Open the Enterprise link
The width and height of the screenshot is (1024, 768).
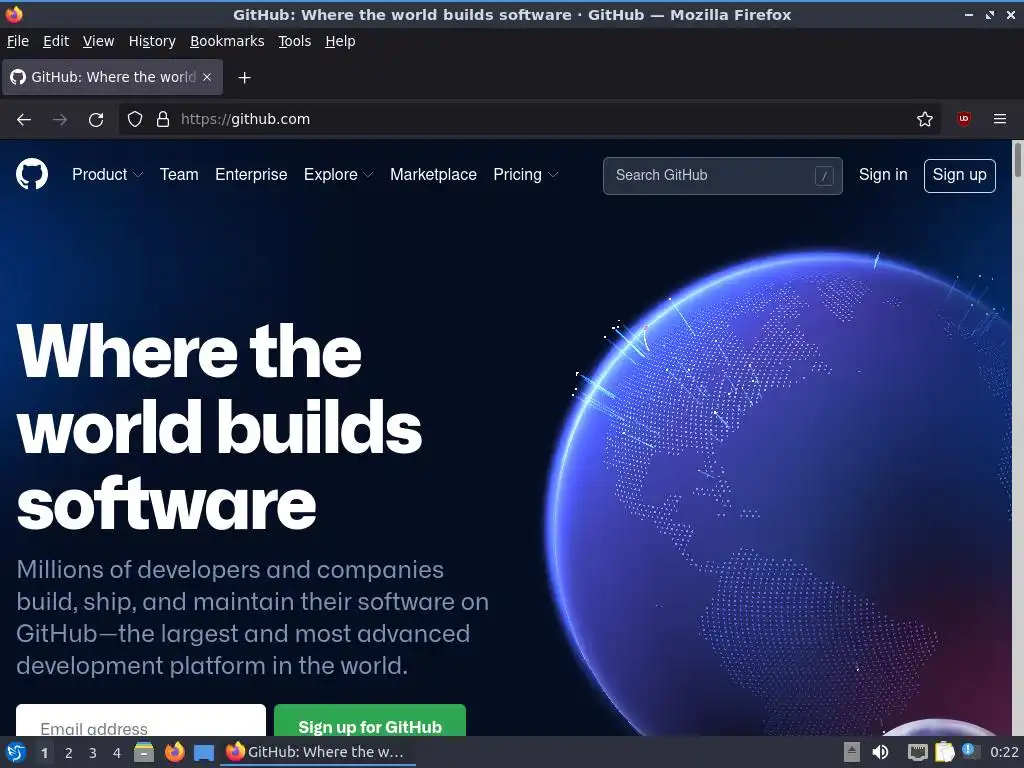(x=251, y=175)
